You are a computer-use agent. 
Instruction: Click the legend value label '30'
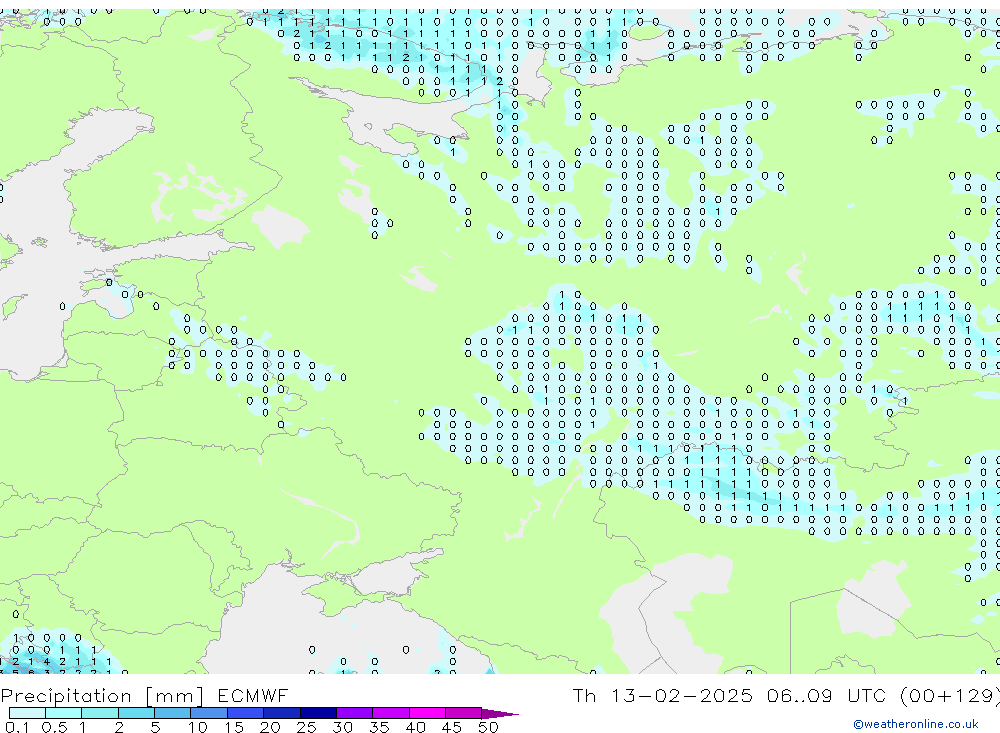pos(342,727)
